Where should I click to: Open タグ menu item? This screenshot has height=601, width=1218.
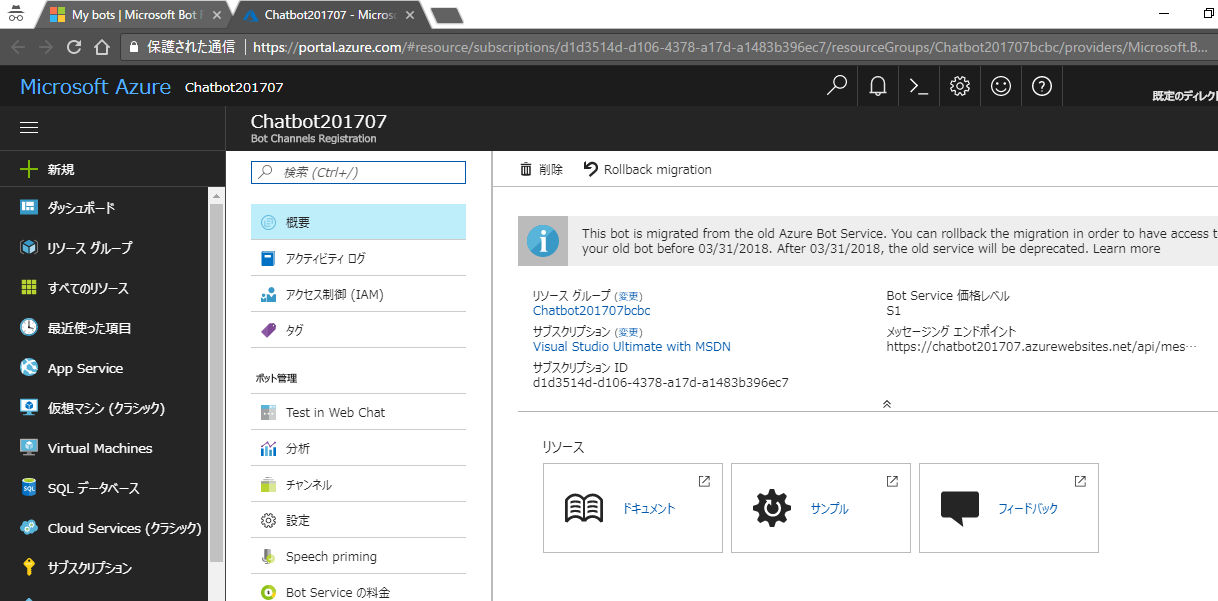358,330
